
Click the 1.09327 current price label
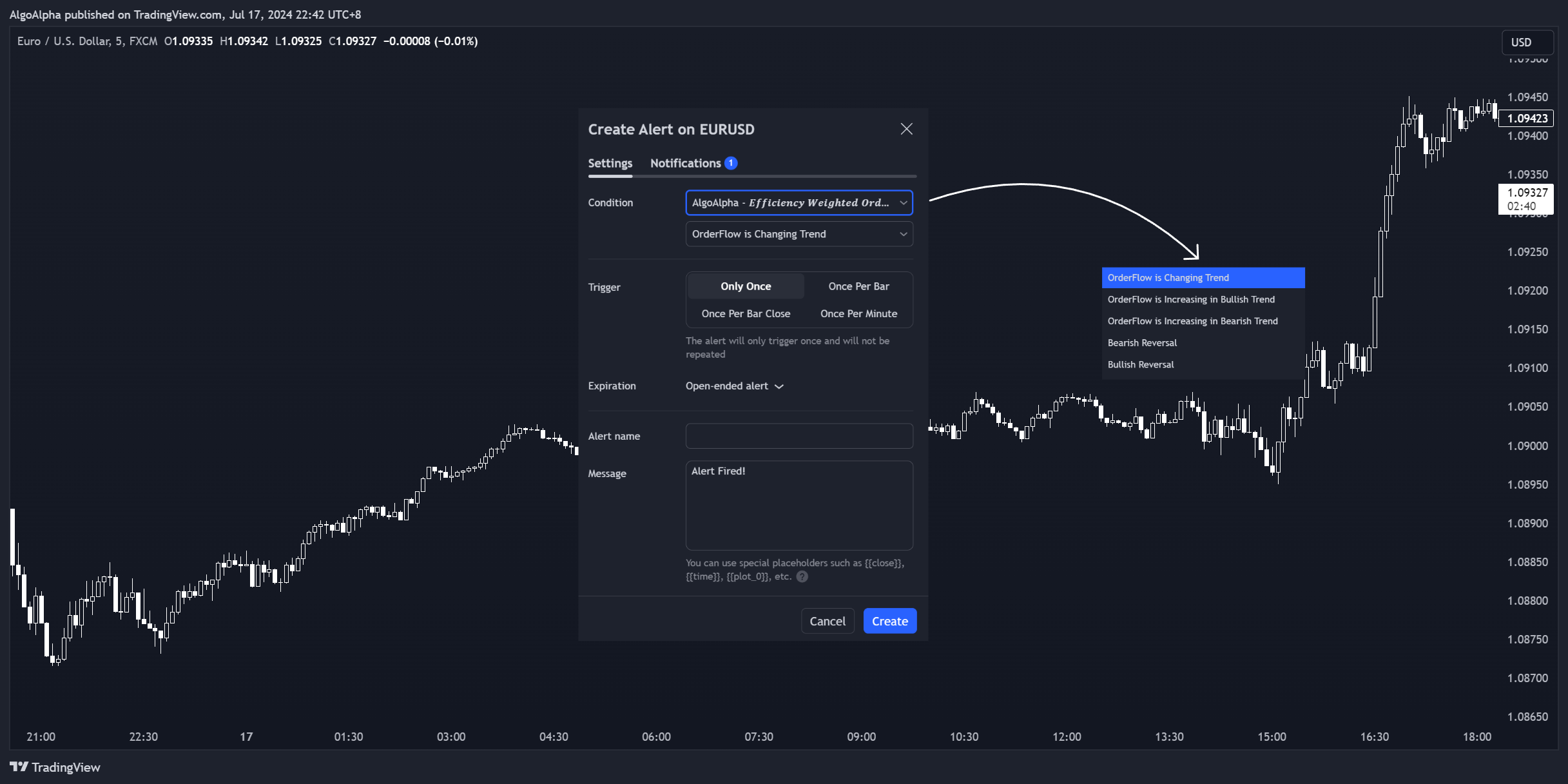coord(1526,199)
